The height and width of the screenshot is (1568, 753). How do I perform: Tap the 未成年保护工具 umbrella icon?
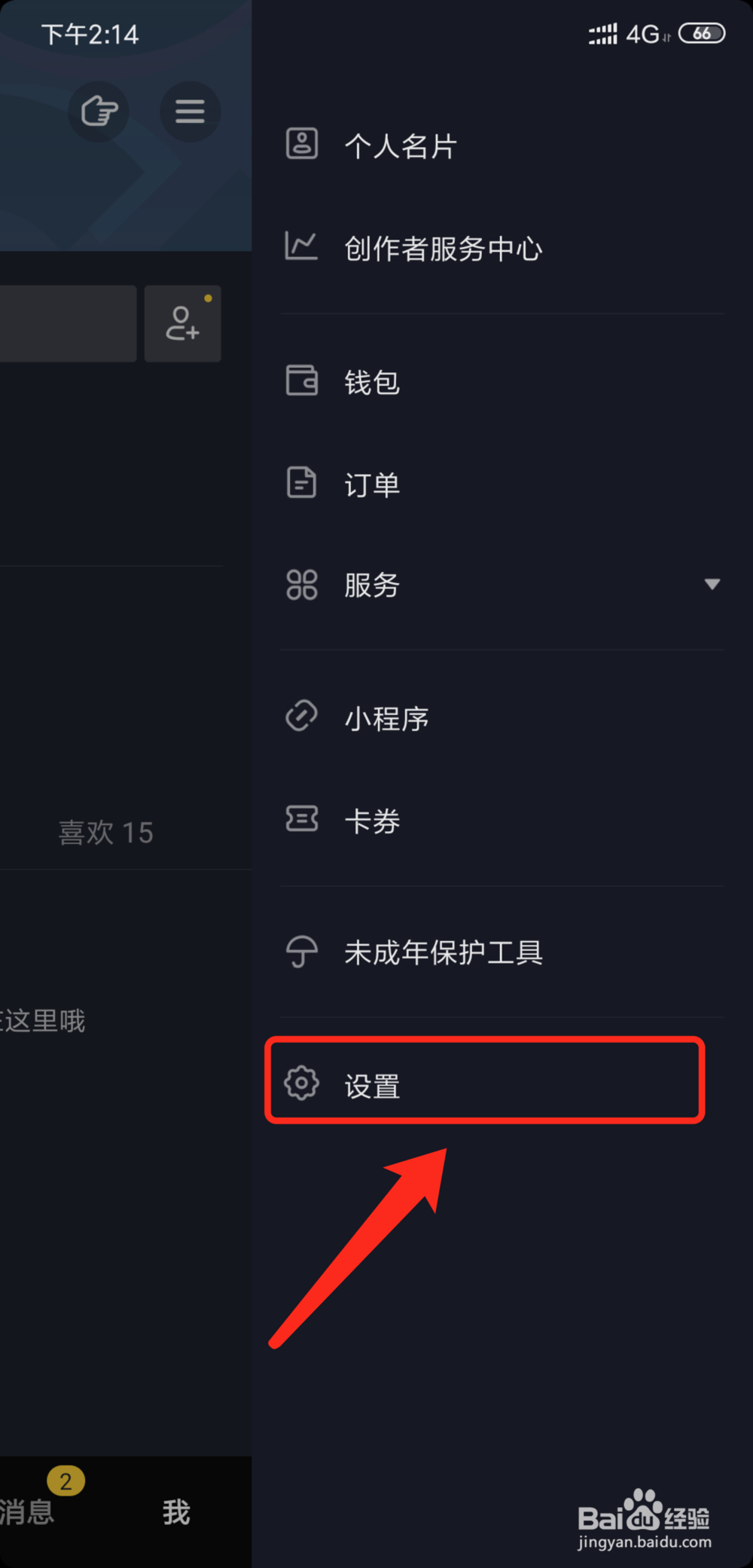click(302, 951)
